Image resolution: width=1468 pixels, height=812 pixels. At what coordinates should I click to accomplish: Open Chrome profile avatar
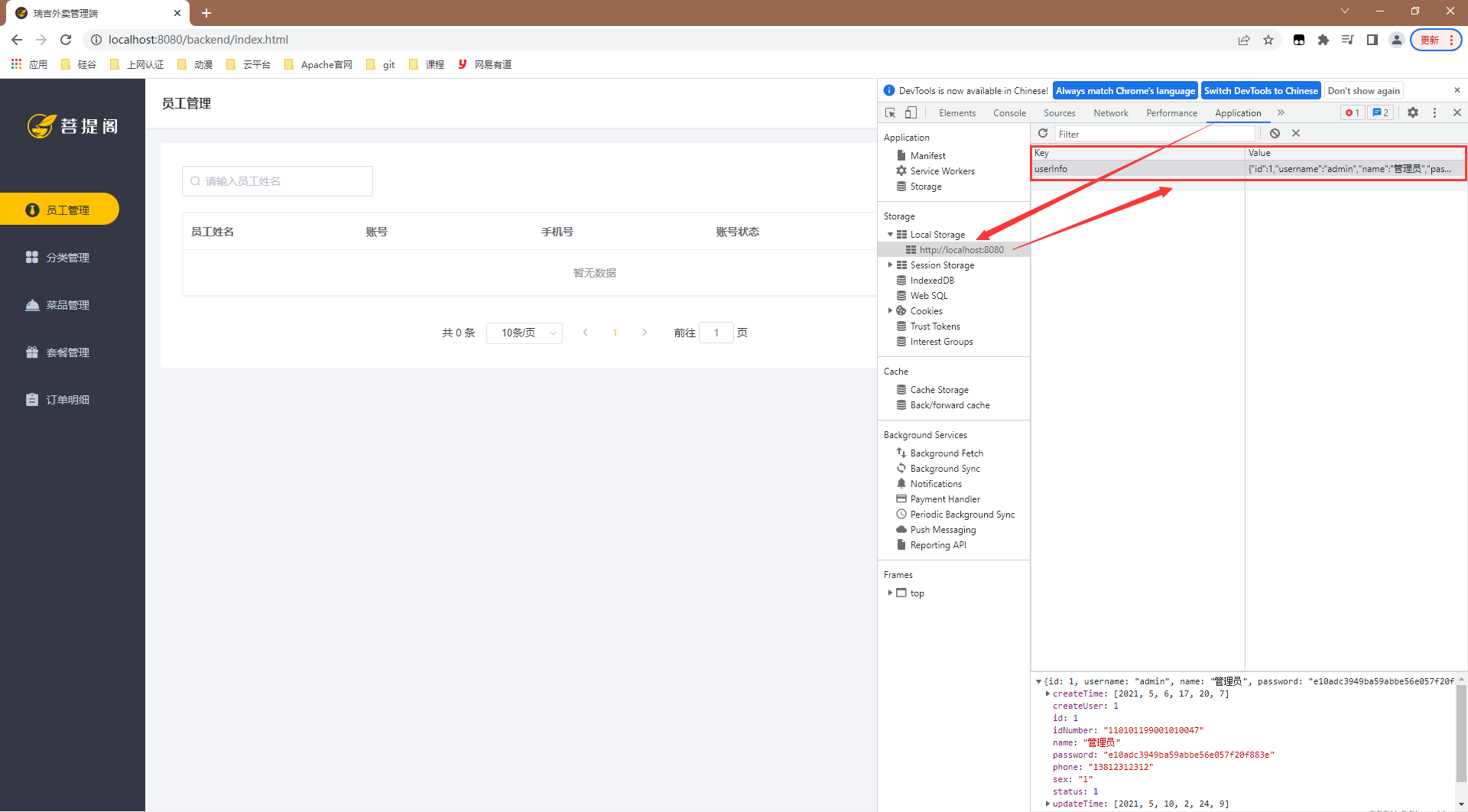tap(1396, 40)
